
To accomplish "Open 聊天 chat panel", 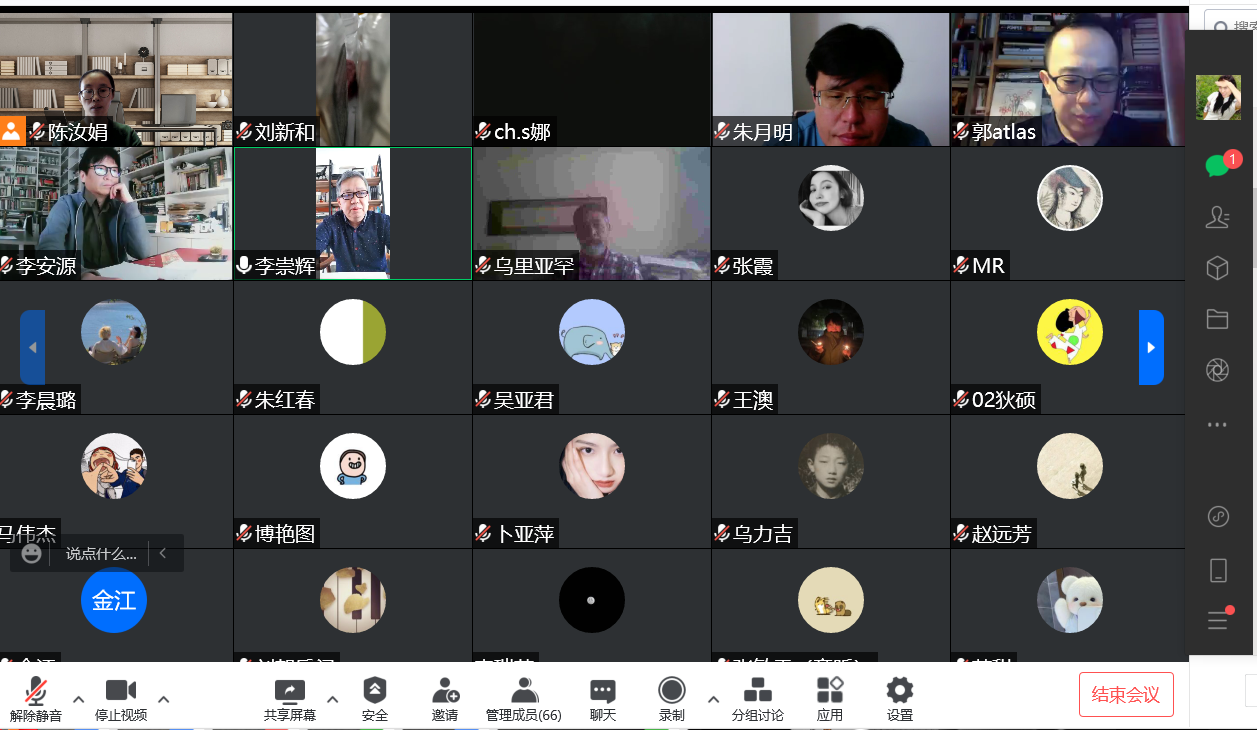I will pos(602,698).
